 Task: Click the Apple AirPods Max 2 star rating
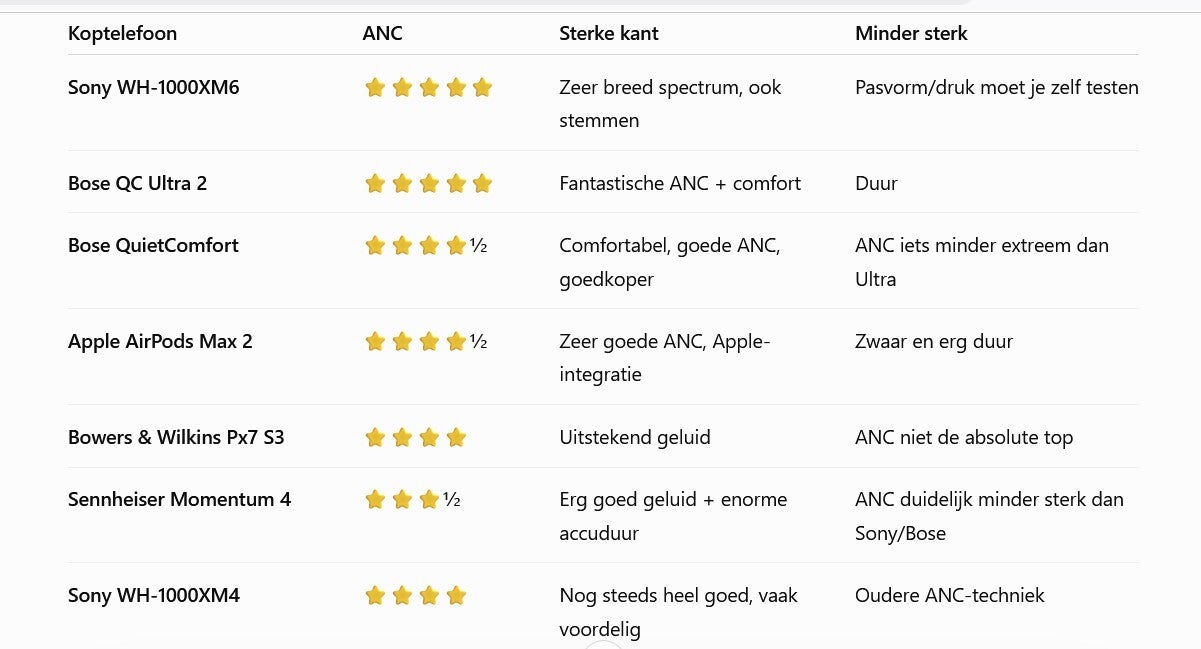point(426,342)
